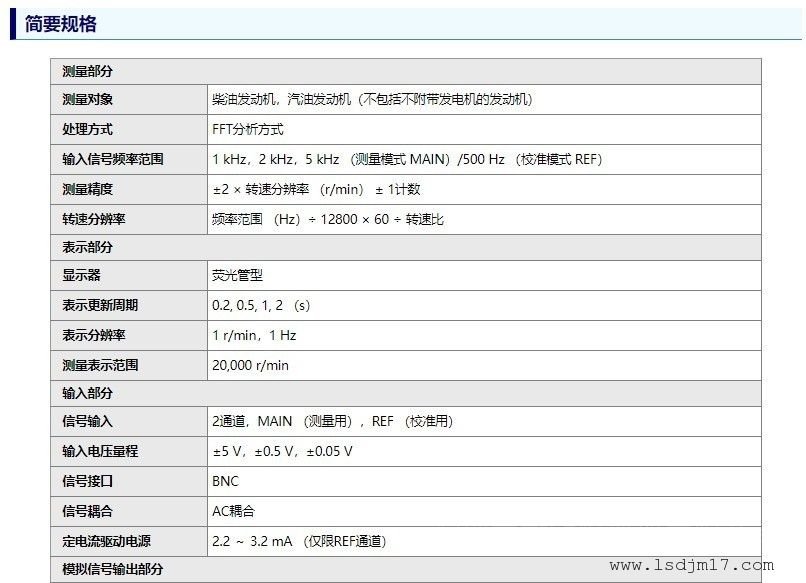Screen dimensions: 806x583
Task: Click the 输入部分 section header row
Action: pyautogui.click(x=87, y=393)
